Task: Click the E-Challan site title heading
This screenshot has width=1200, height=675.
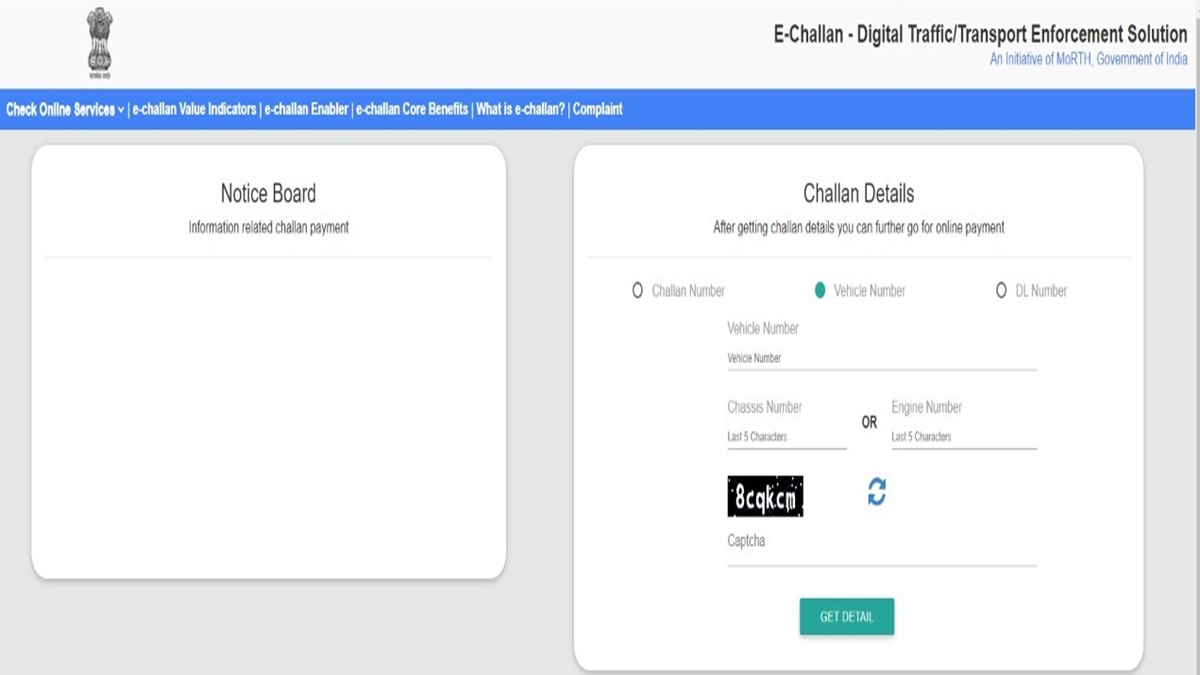Action: (x=980, y=34)
